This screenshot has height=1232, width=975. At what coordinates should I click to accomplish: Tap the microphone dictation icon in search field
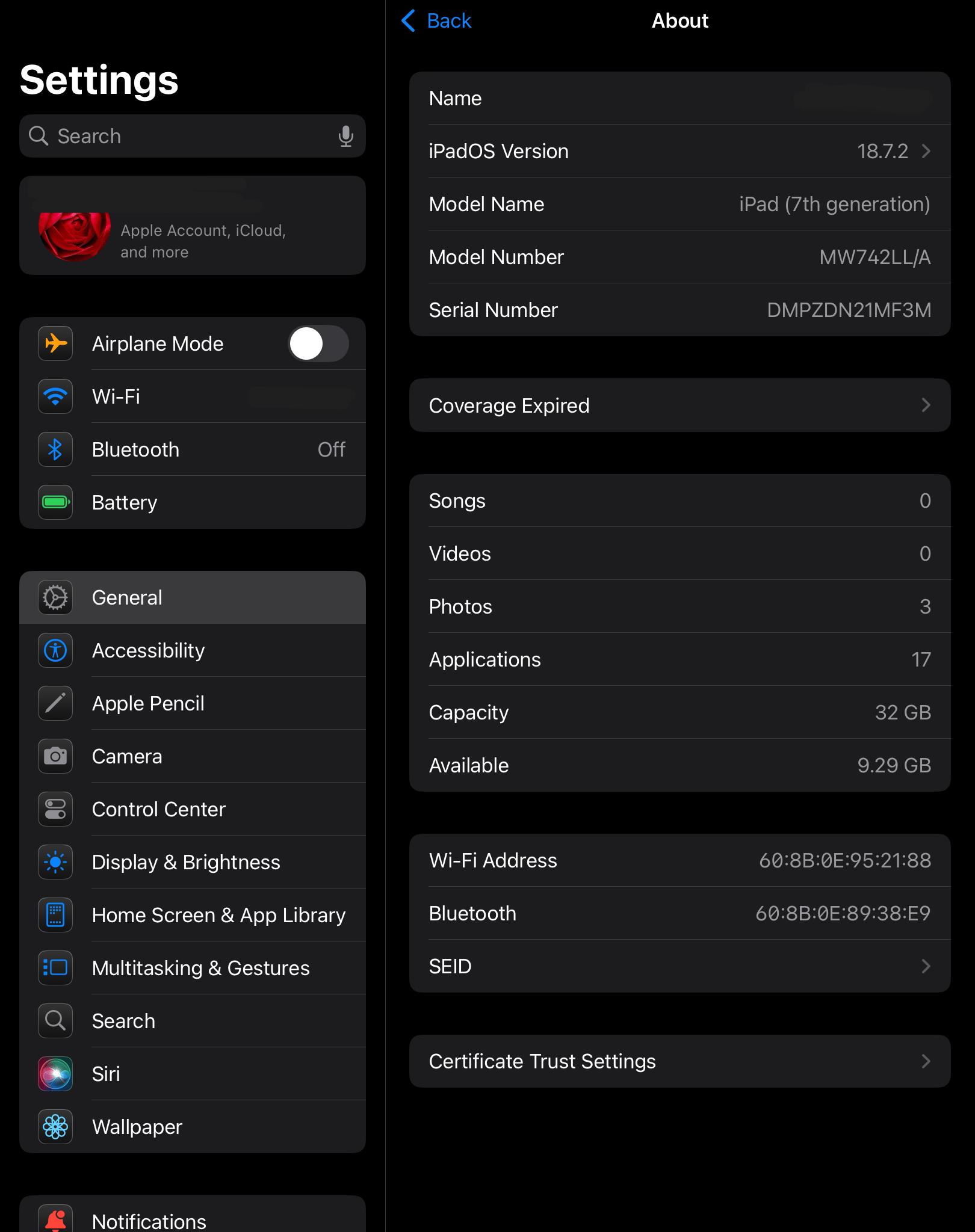[345, 137]
